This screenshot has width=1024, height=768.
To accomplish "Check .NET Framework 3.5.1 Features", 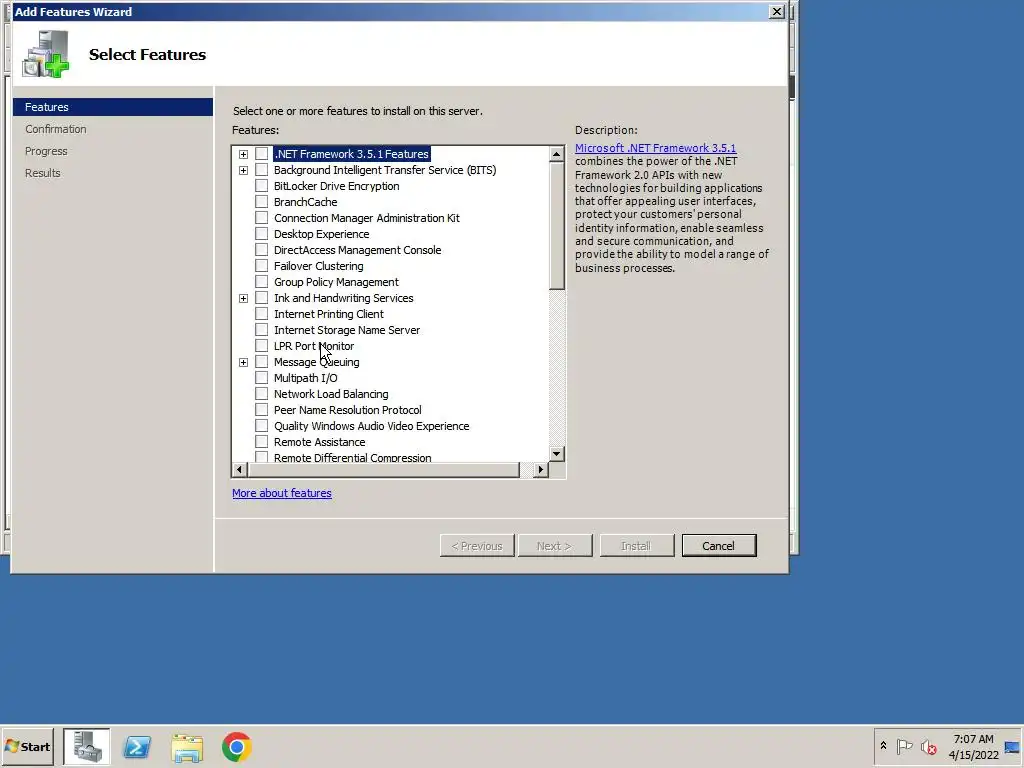I will coord(261,153).
